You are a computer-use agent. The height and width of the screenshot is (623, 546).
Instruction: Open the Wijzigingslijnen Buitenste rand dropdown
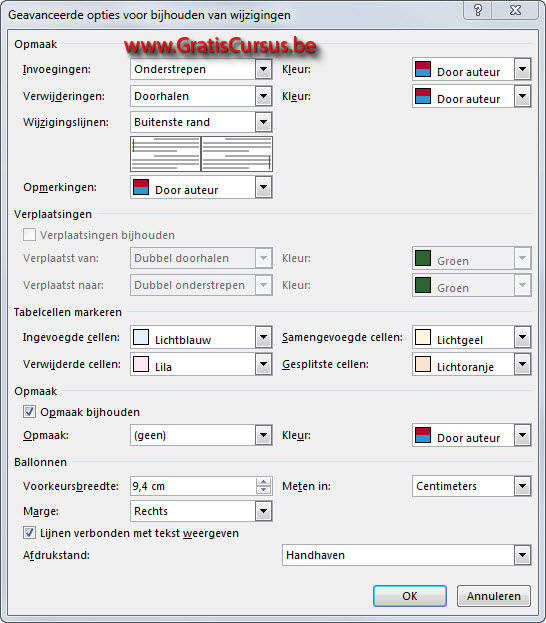click(x=201, y=122)
